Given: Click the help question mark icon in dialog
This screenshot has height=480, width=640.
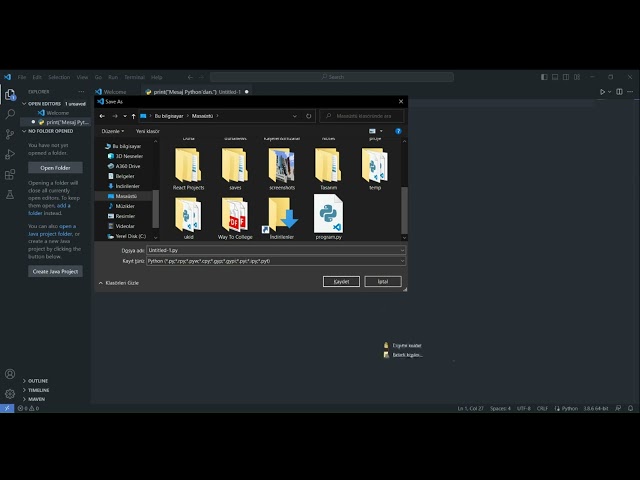Looking at the screenshot, I should [x=398, y=131].
